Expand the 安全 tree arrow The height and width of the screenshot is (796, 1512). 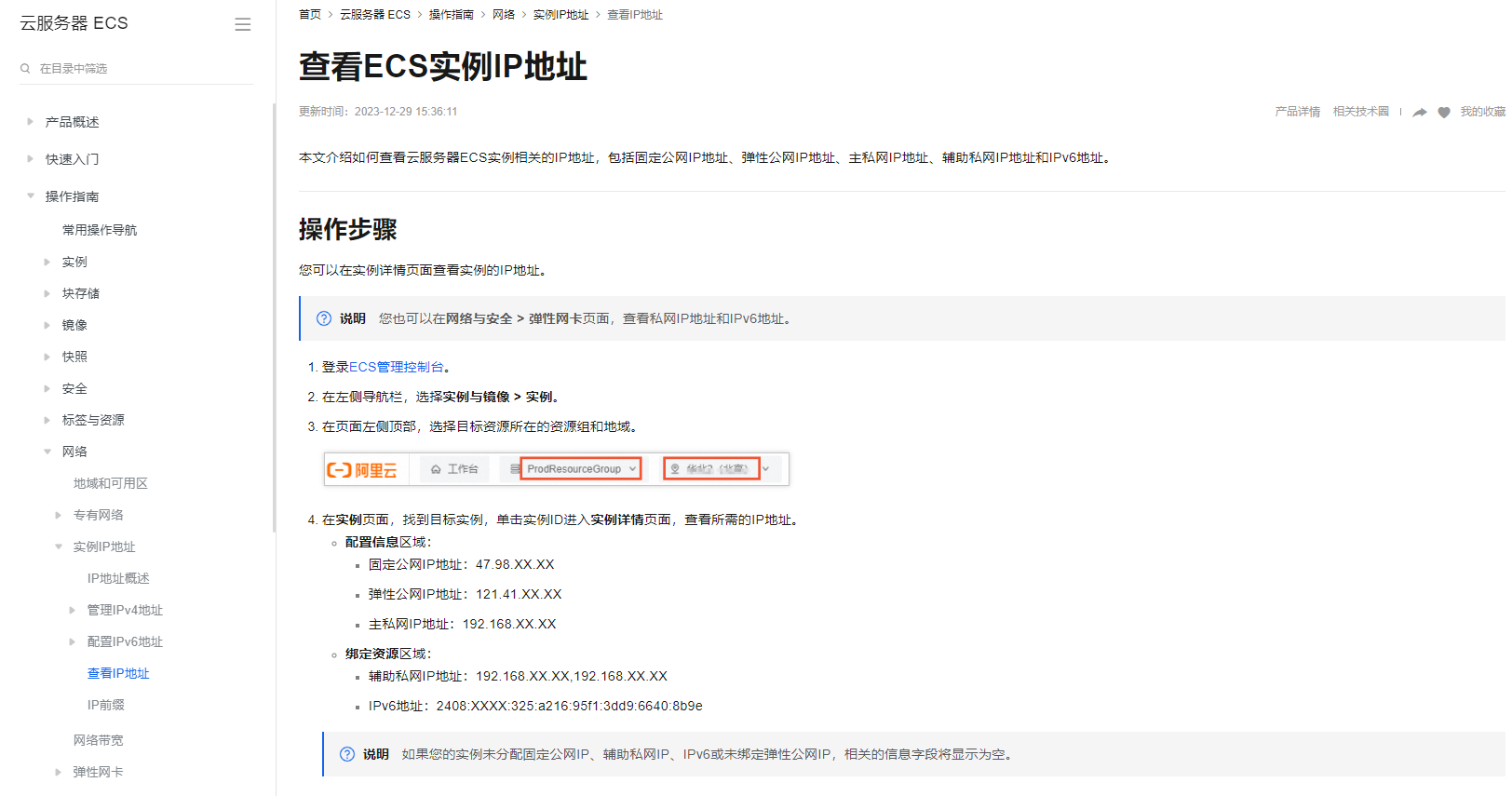point(47,389)
